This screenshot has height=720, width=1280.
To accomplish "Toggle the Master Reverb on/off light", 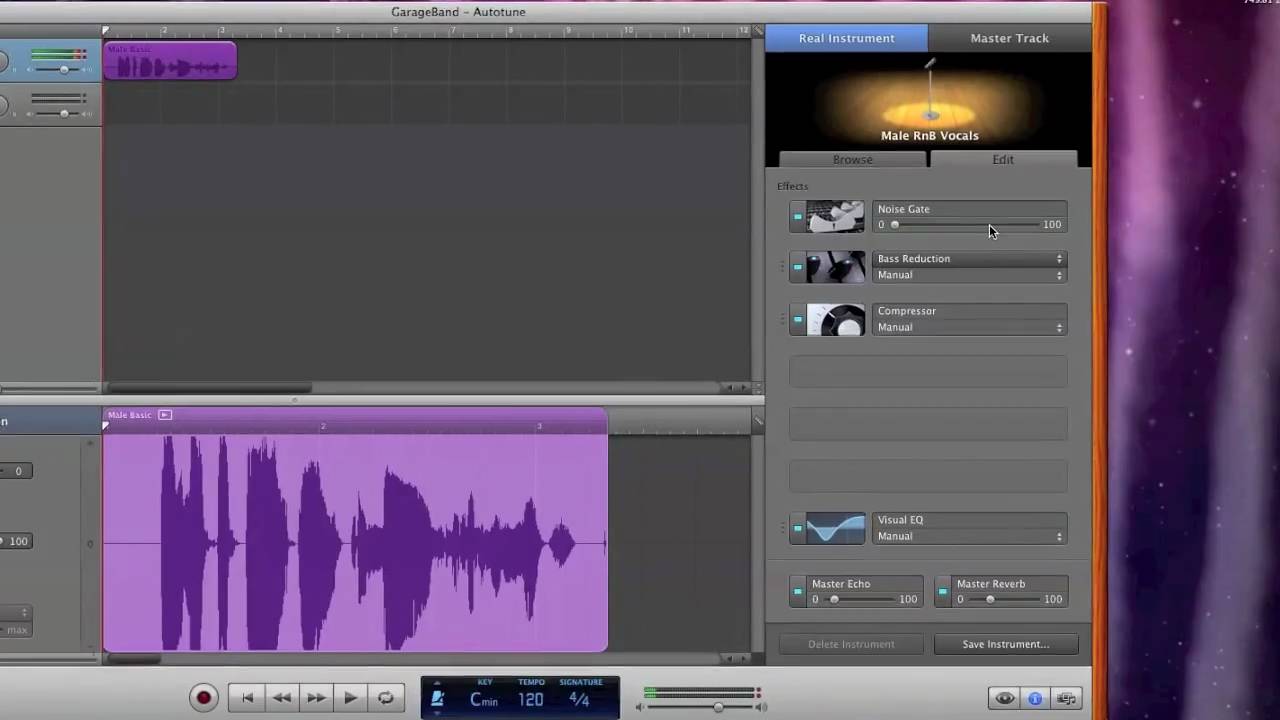I will (x=943, y=591).
